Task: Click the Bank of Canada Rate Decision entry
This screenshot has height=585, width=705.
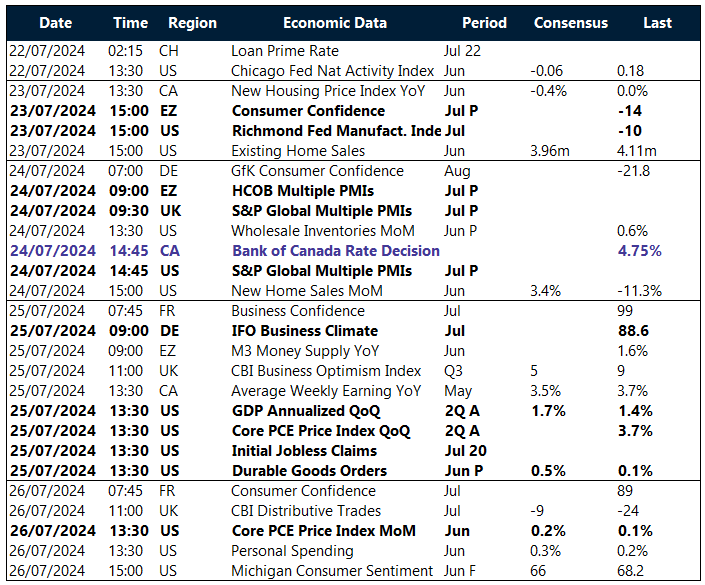Action: (x=335, y=250)
